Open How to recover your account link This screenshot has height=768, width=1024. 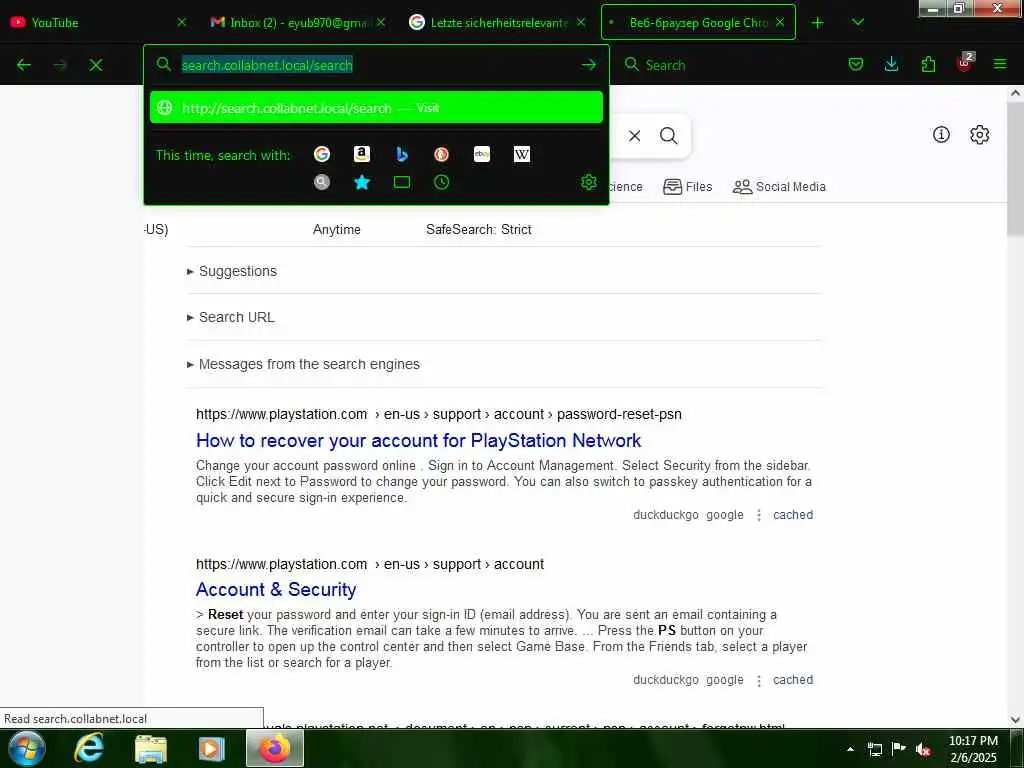tap(419, 441)
